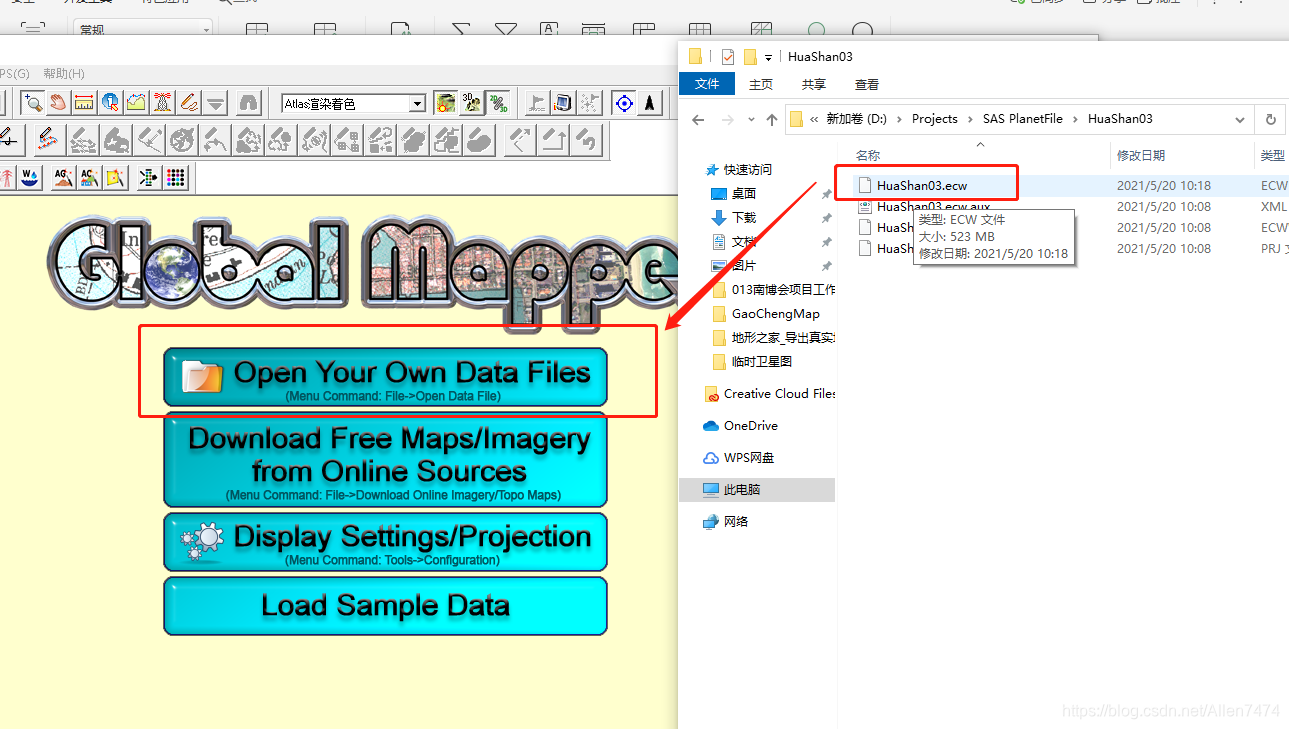1289x729 pixels.
Task: Select the View Shed tower tool
Action: tap(162, 103)
